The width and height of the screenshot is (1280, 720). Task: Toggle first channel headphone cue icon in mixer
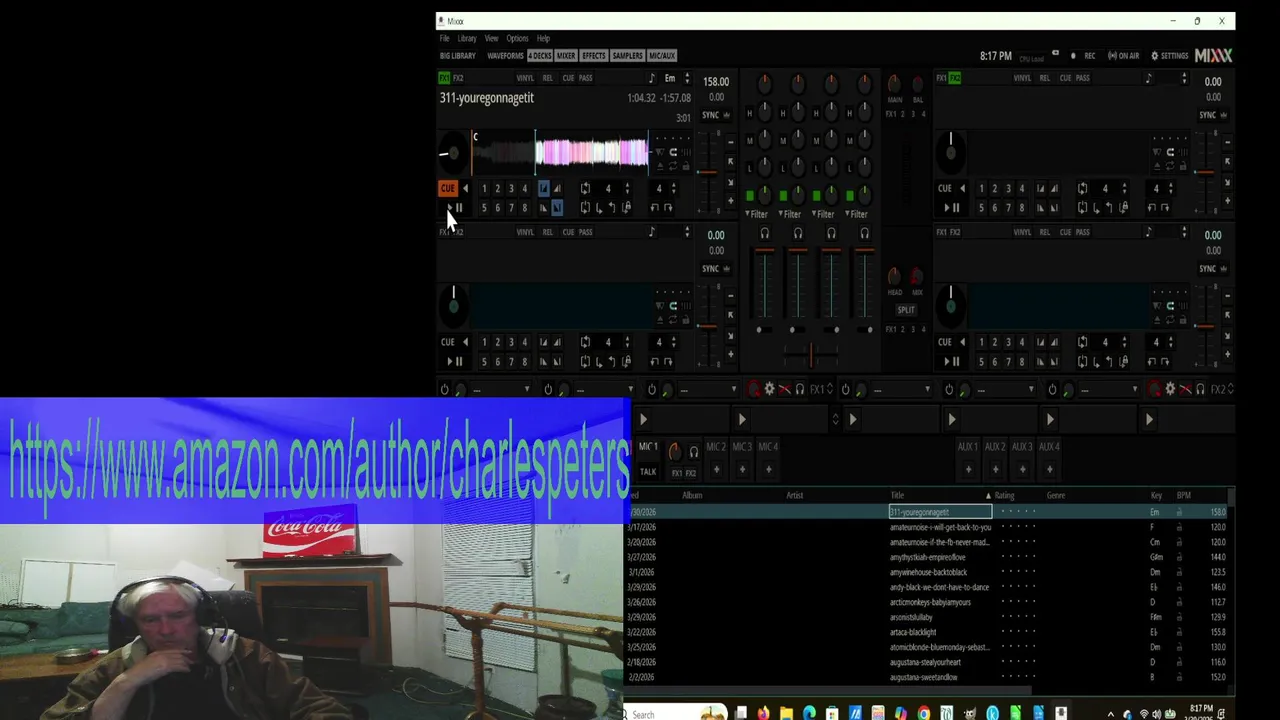[765, 233]
